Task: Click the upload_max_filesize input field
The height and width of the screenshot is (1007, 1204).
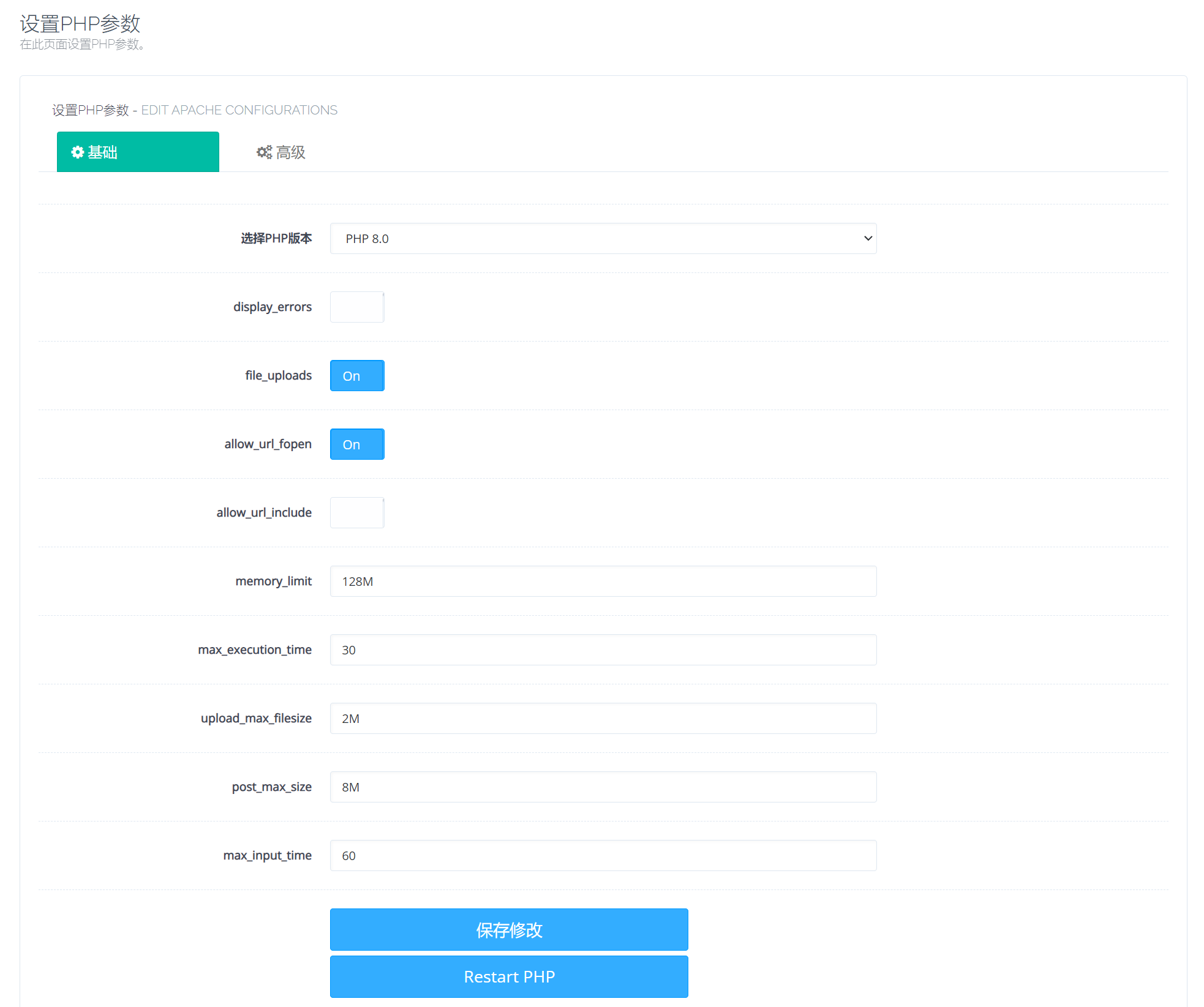Action: (x=603, y=718)
